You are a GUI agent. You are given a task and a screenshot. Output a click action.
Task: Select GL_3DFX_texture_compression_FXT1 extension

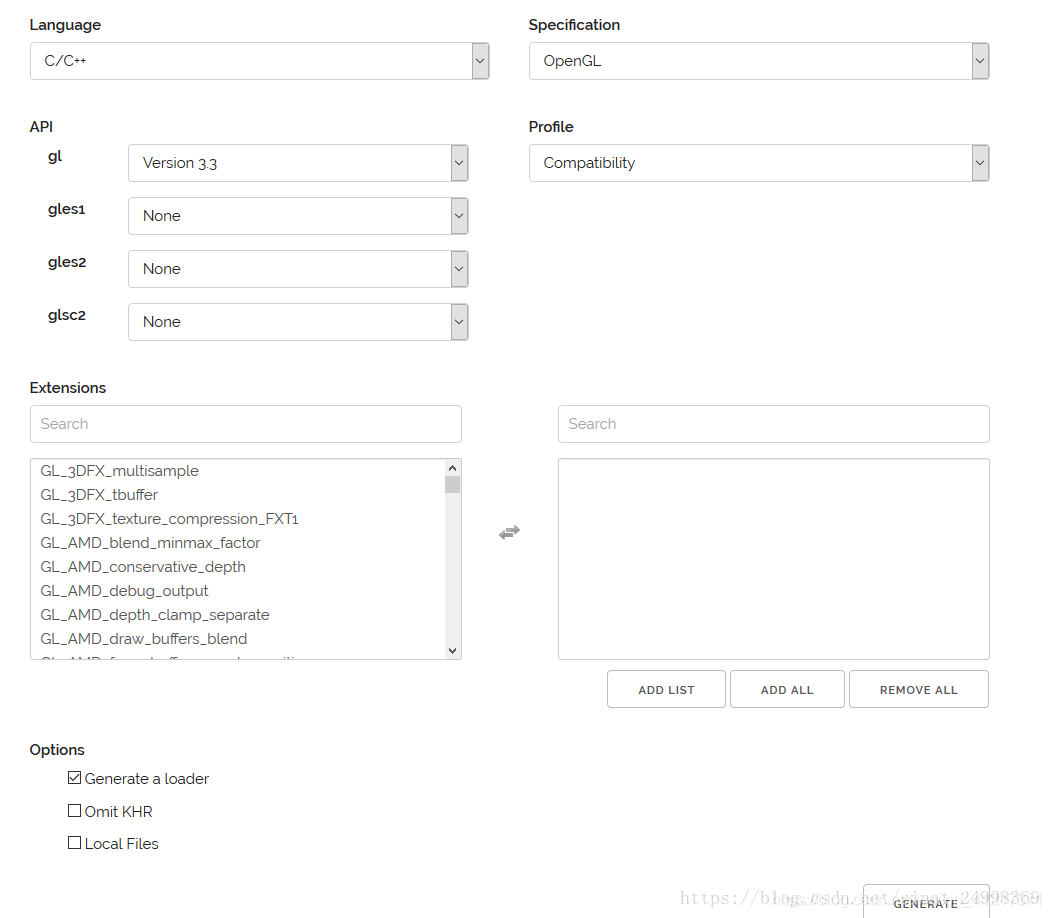[238, 519]
